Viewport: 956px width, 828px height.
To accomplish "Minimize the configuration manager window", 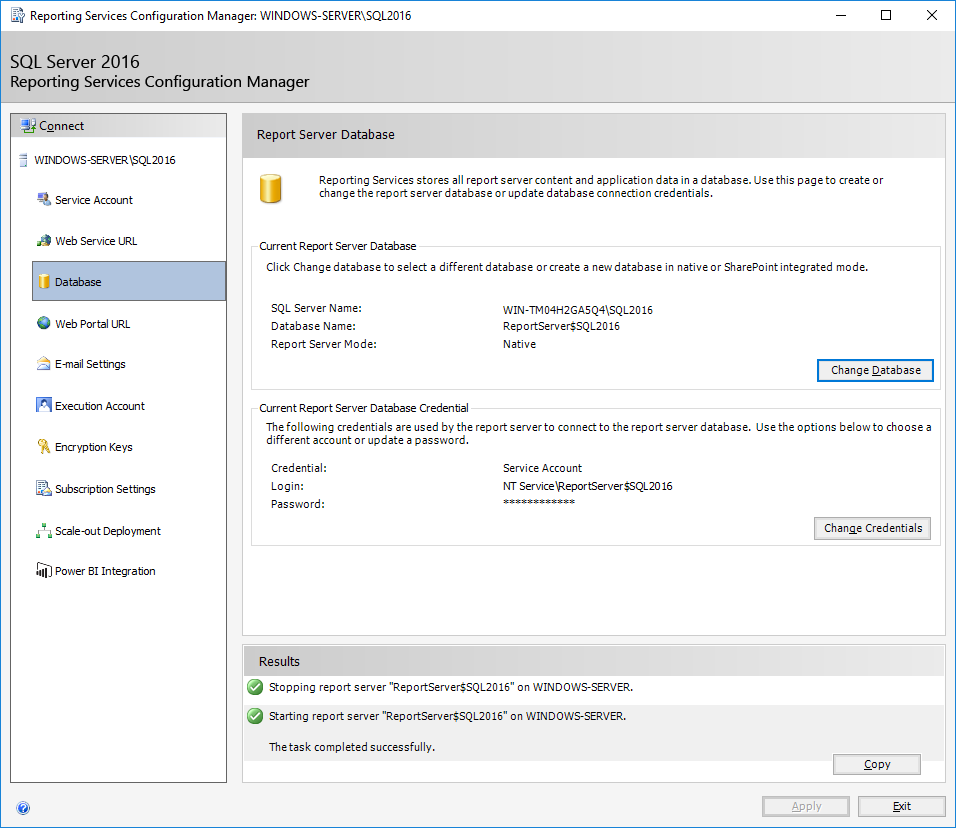I will [x=841, y=15].
